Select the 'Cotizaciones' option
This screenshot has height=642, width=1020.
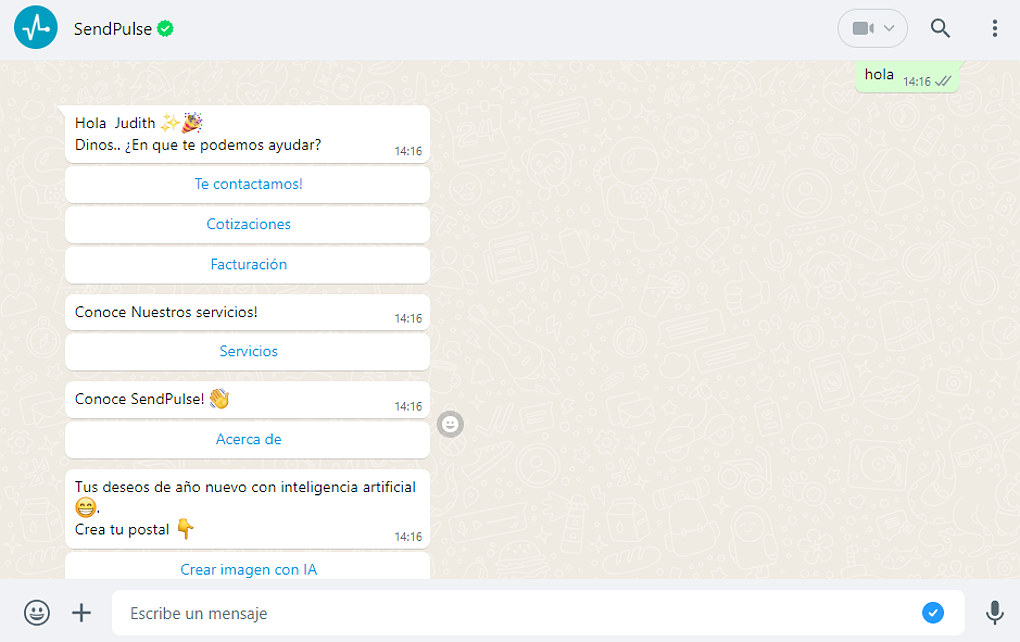click(247, 224)
